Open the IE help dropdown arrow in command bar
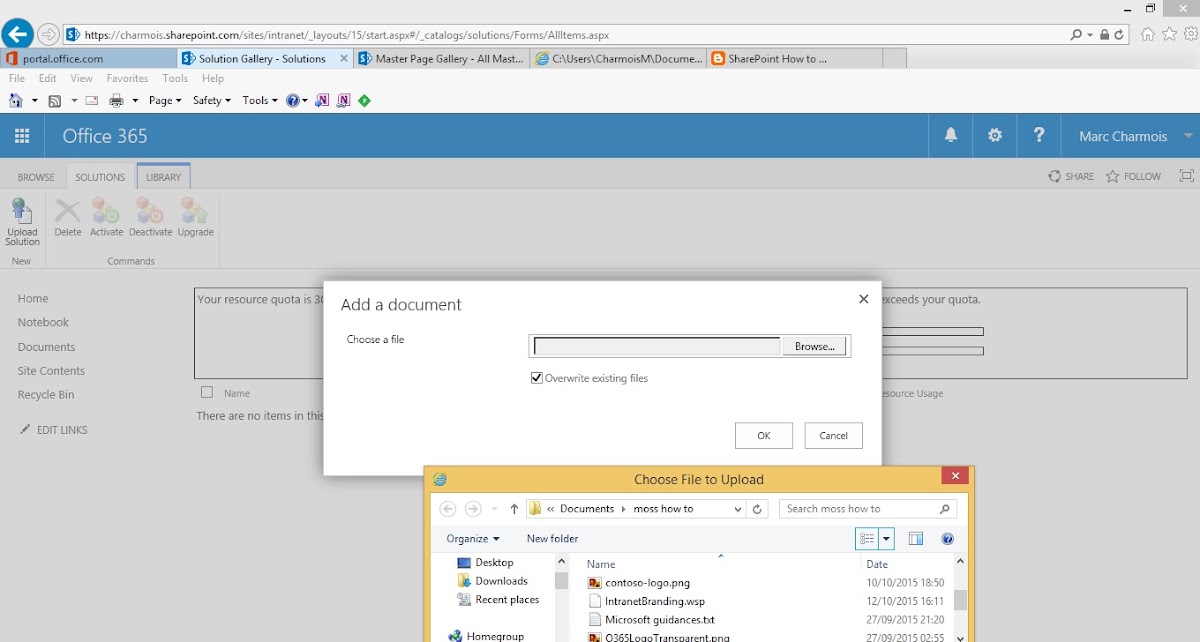The image size is (1200, 642). (x=303, y=100)
